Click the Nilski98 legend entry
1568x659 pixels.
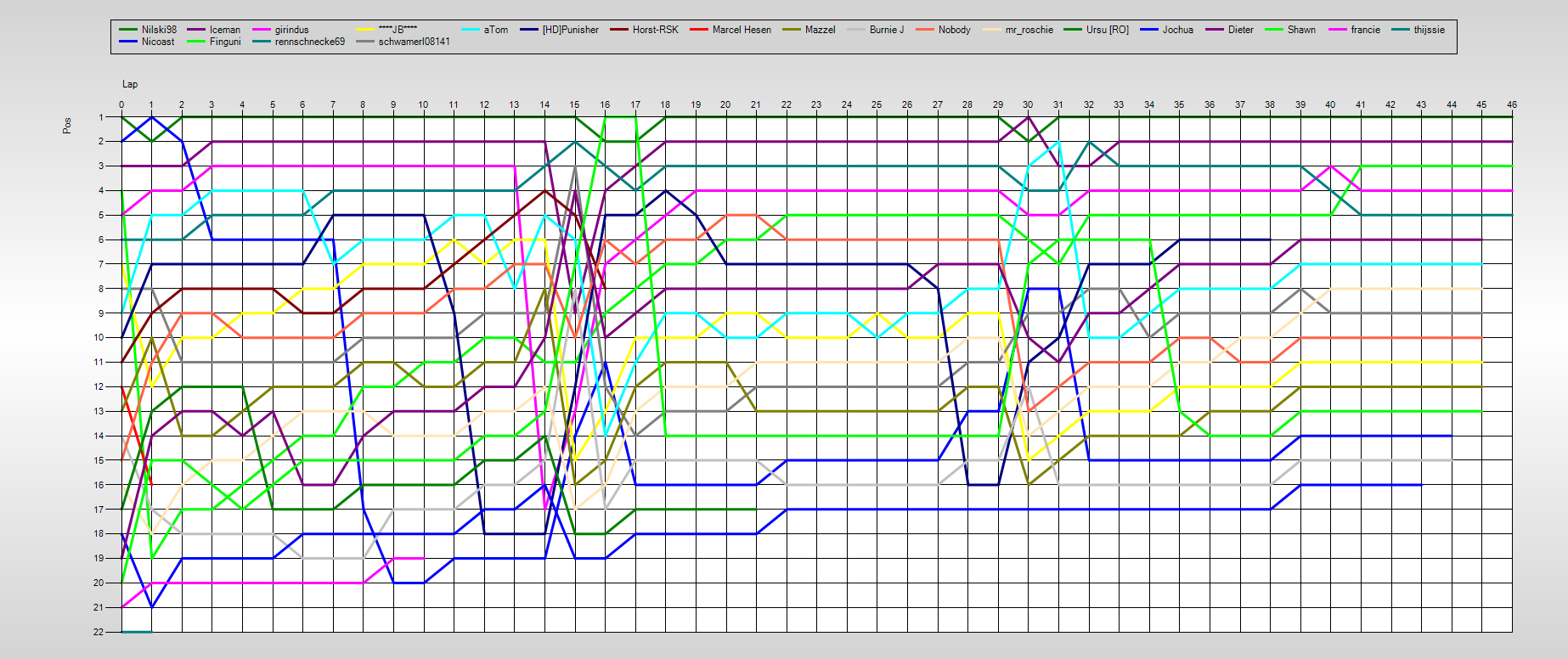159,30
